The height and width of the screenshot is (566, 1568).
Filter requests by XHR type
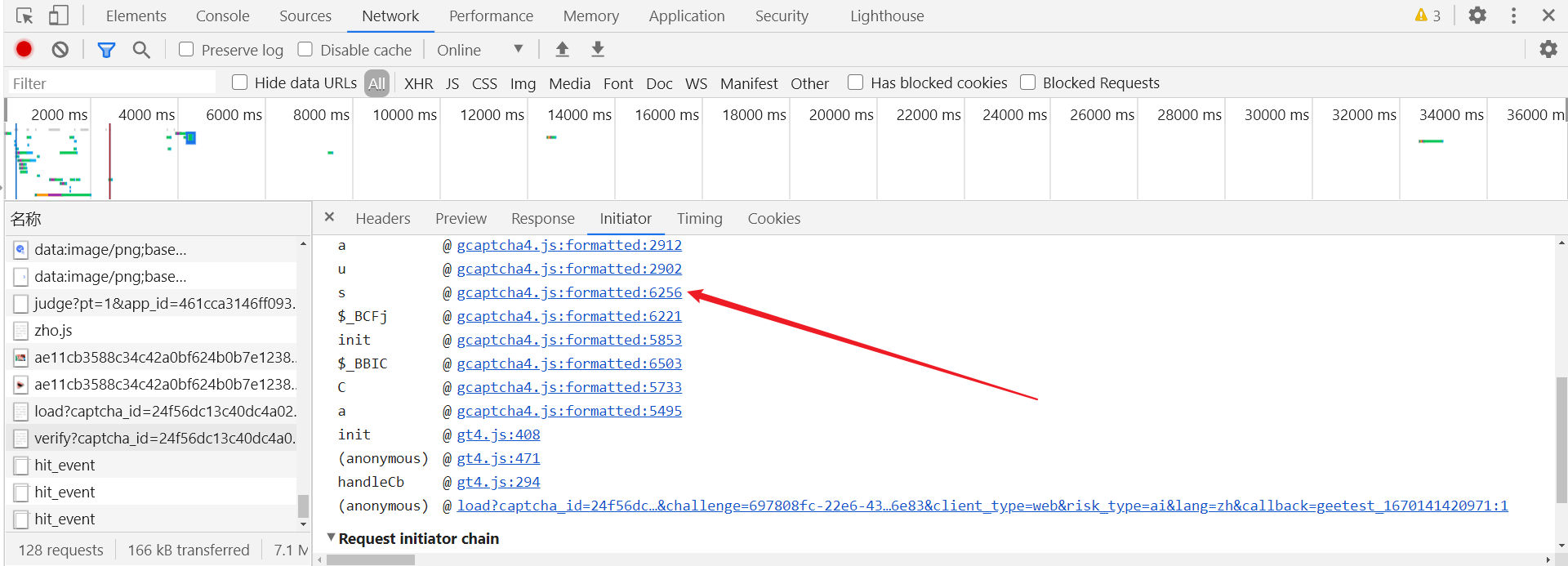coord(418,83)
